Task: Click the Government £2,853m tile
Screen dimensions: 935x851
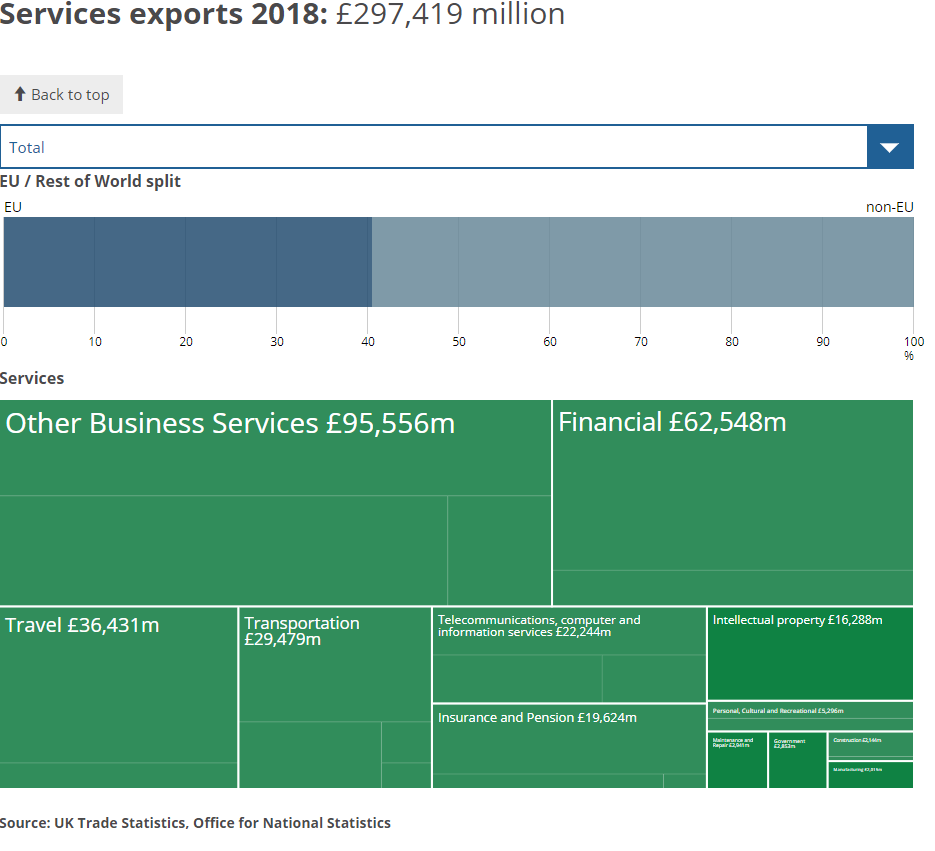Action: (x=797, y=760)
